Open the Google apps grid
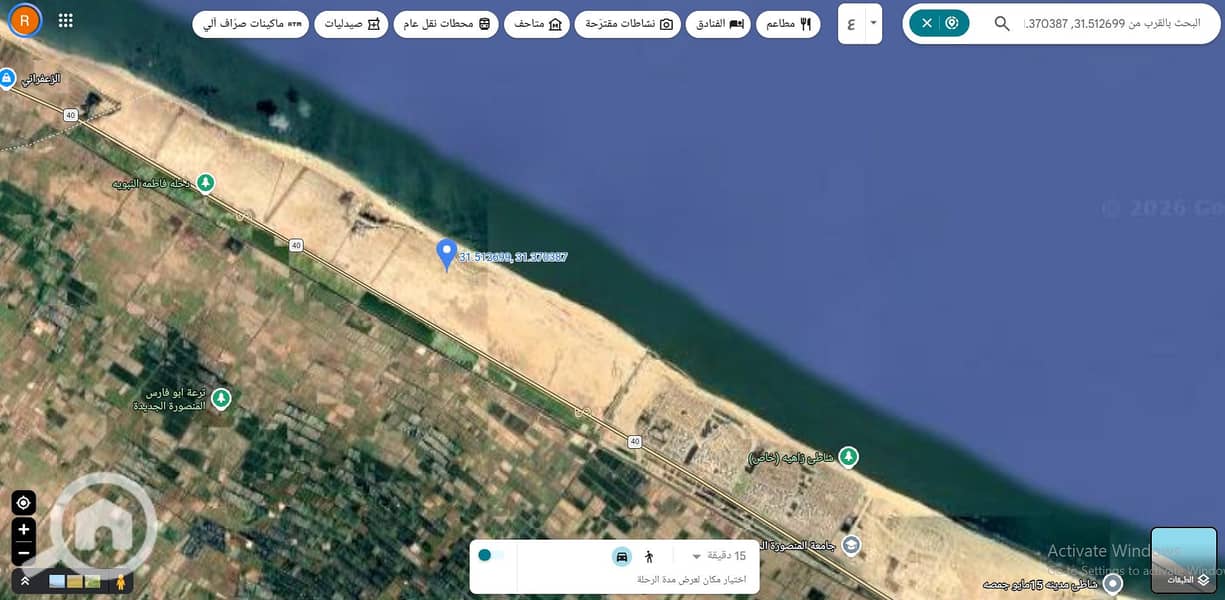 point(66,20)
